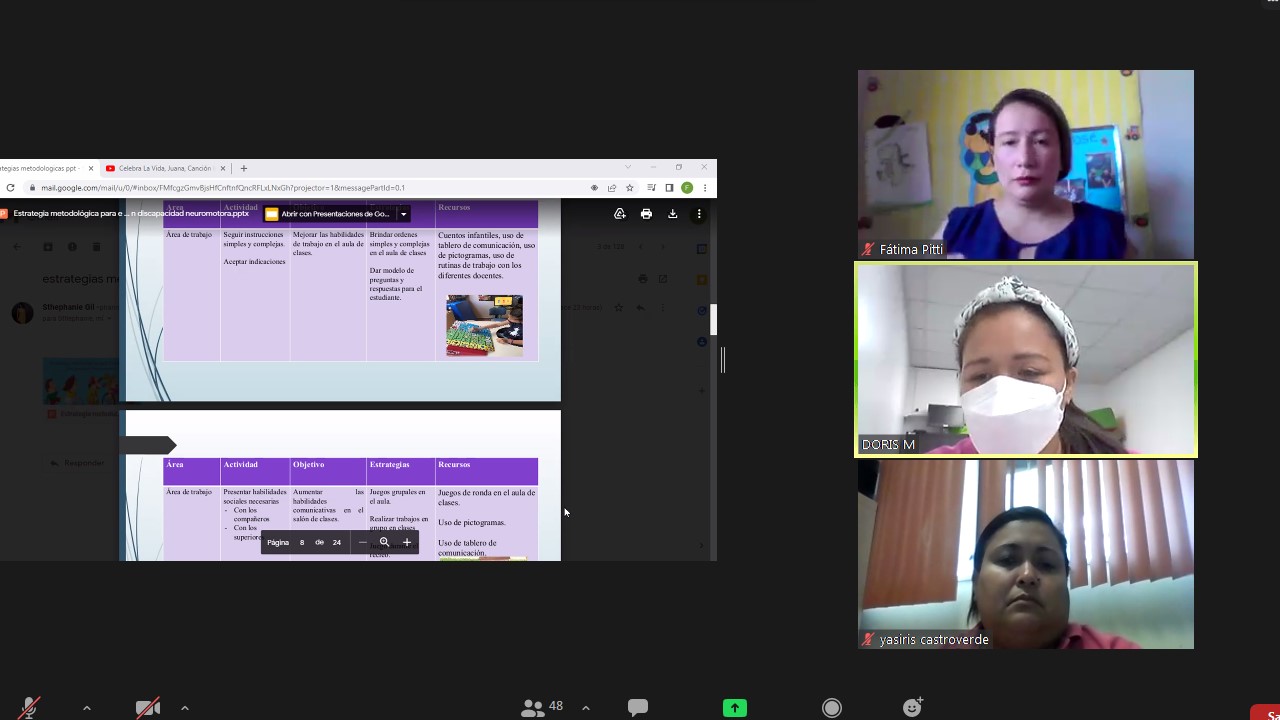This screenshot has width=1280, height=720.
Task: Open the participants list showing 48
Action: coord(542,707)
